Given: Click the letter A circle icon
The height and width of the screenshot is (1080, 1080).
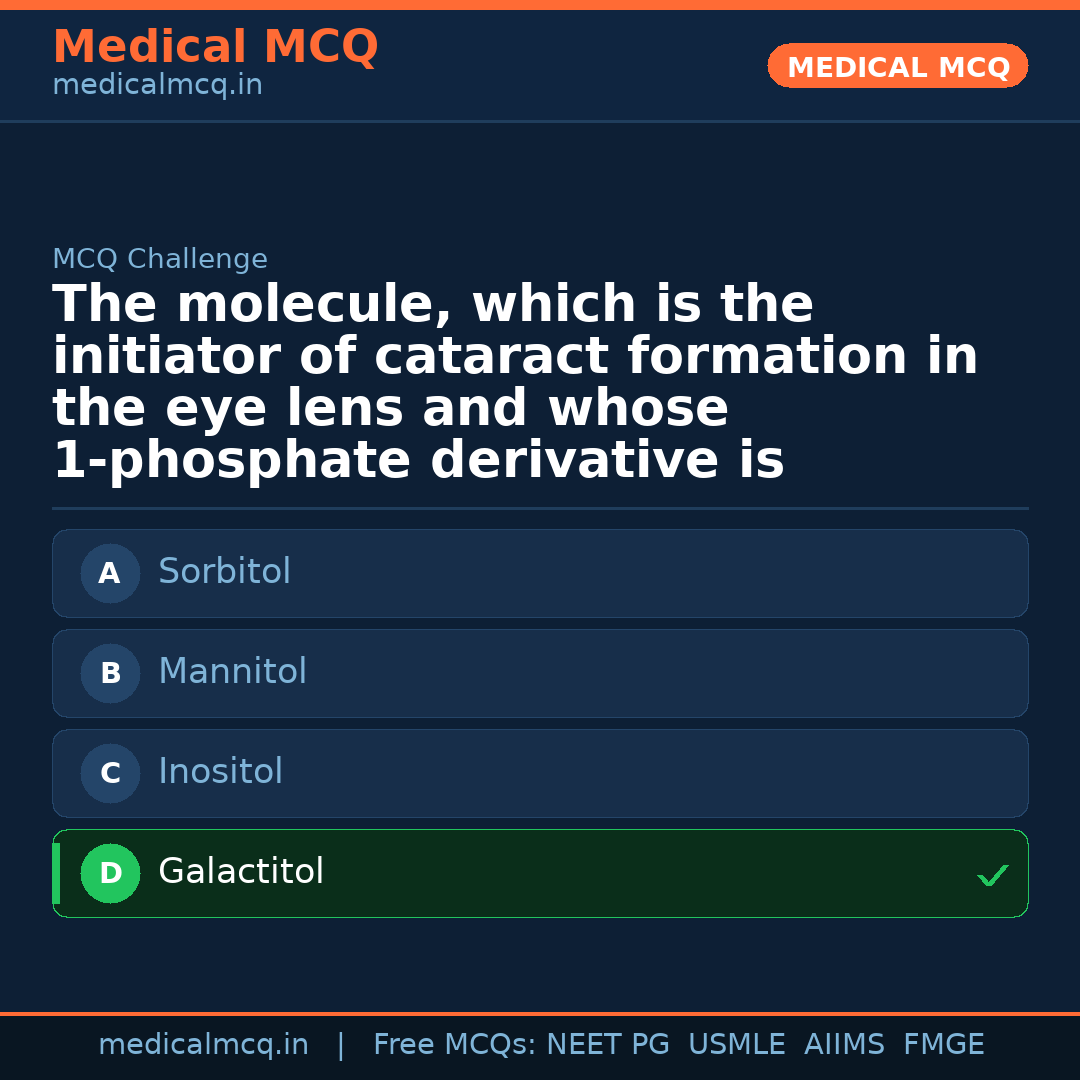Looking at the screenshot, I should (110, 573).
